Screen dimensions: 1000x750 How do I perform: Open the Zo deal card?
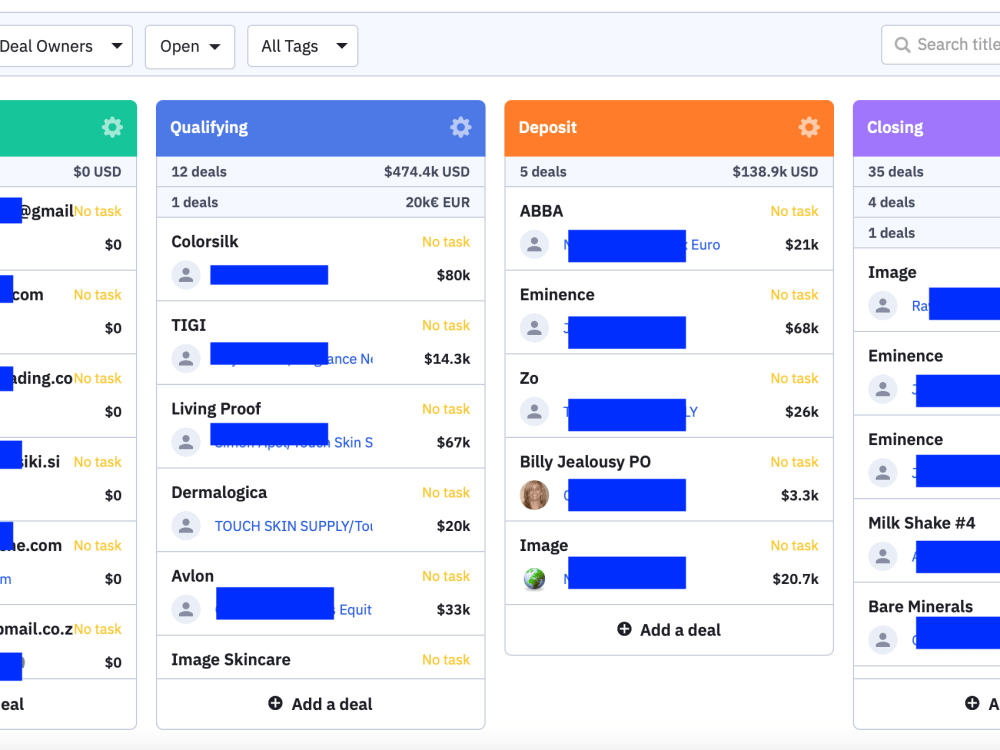pyautogui.click(x=669, y=395)
